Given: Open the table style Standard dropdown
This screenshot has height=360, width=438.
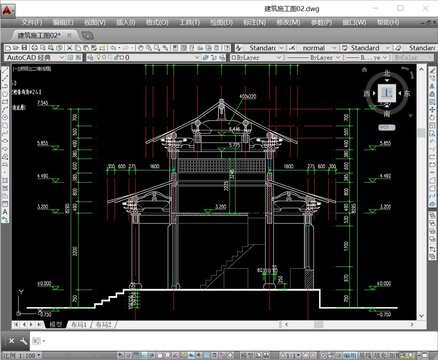Looking at the screenshot, I should [387, 48].
